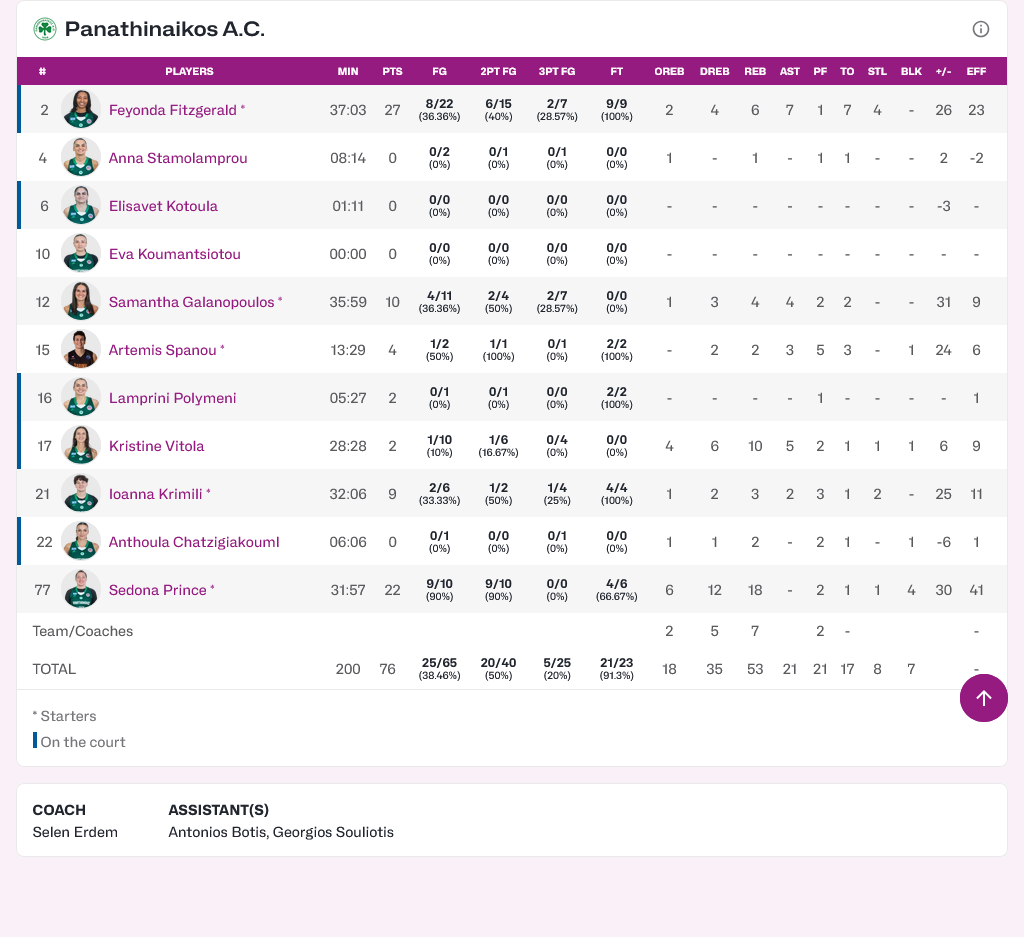The width and height of the screenshot is (1024, 937).
Task: Click the 3PT FG column header
Action: [557, 72]
